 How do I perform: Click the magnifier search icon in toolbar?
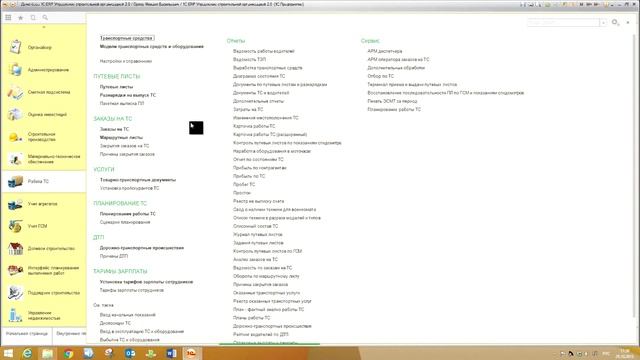tap(45, 18)
